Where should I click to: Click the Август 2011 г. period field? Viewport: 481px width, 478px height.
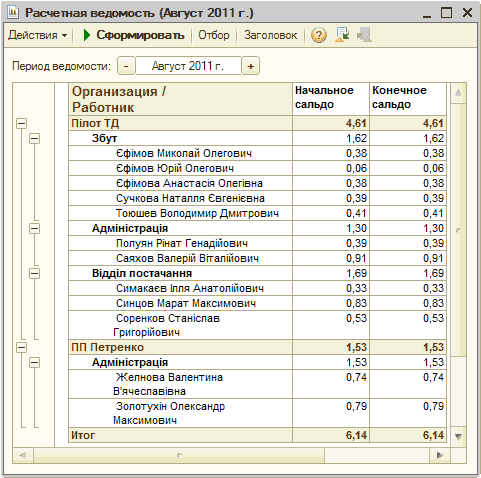(x=188, y=66)
